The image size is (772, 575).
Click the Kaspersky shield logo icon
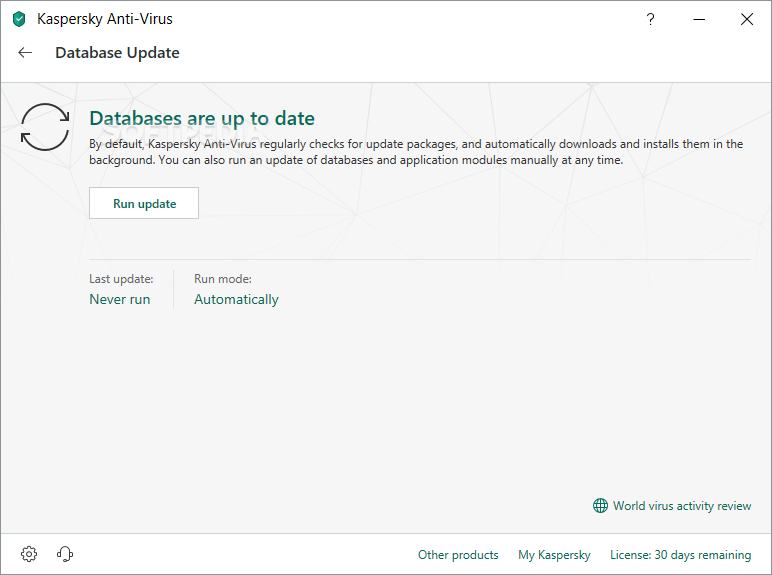[19, 19]
